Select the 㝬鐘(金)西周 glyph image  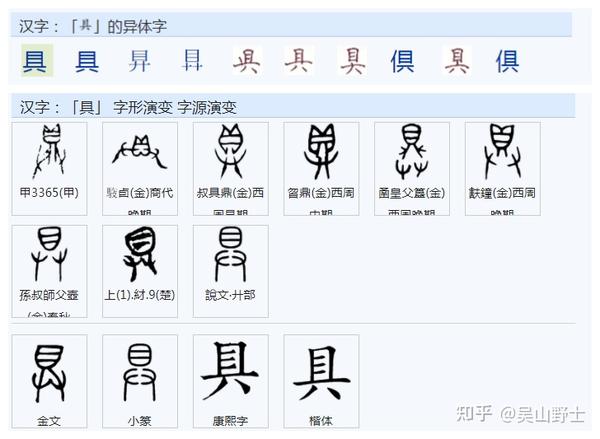tap(503, 169)
